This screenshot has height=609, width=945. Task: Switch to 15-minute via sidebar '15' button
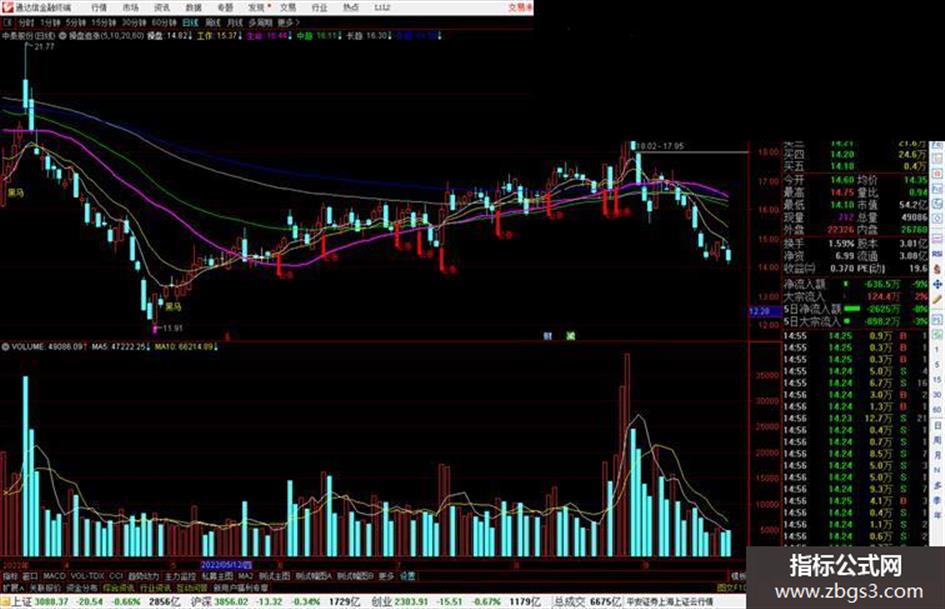coord(937,379)
